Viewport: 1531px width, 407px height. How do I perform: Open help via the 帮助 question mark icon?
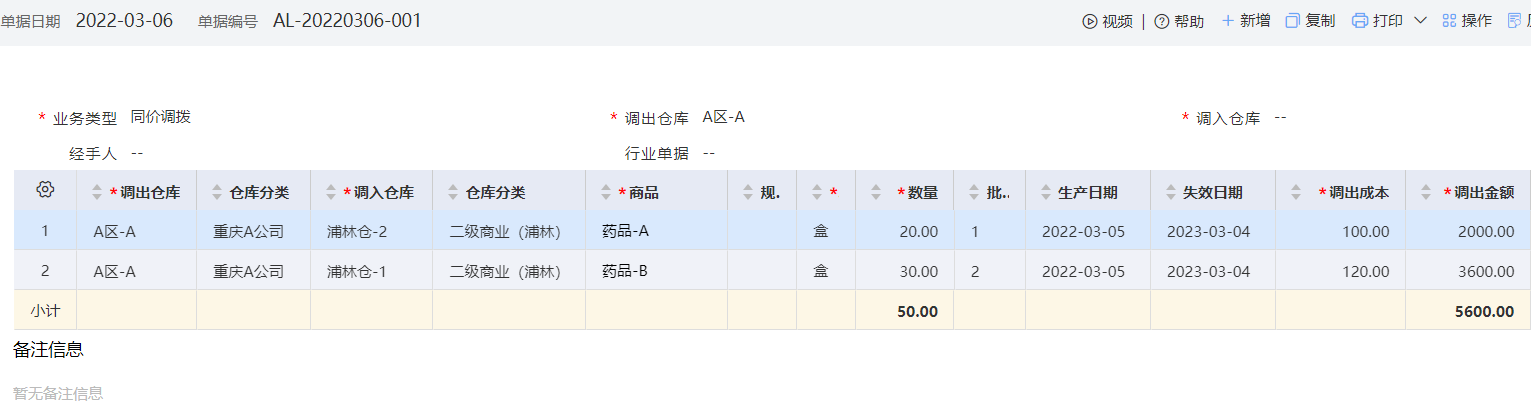pyautogui.click(x=1161, y=21)
